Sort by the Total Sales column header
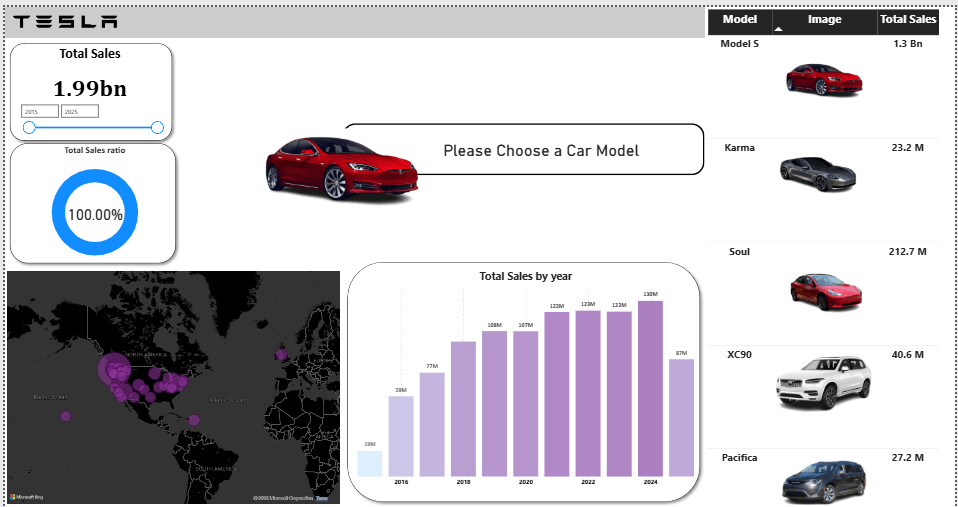Screen dimensions: 958x507 click(x=908, y=20)
